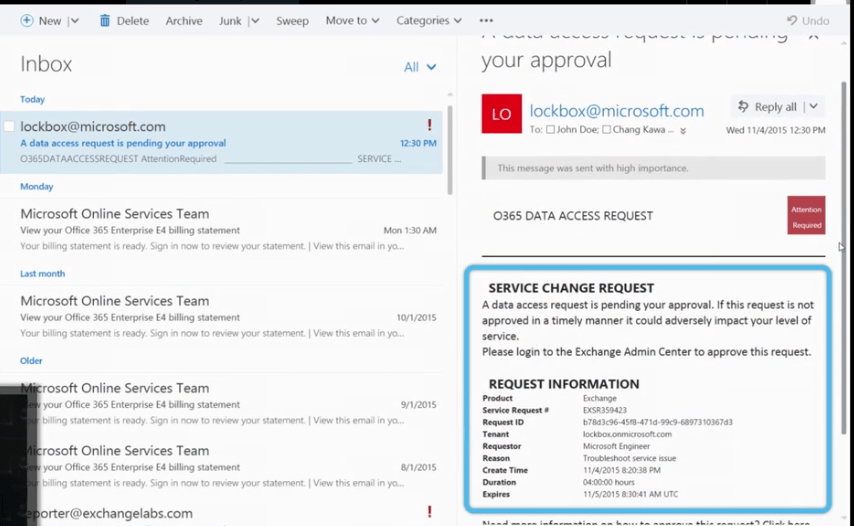Click the Reply all arrow icon
Image resolution: width=854 pixels, height=526 pixels.
coord(743,107)
